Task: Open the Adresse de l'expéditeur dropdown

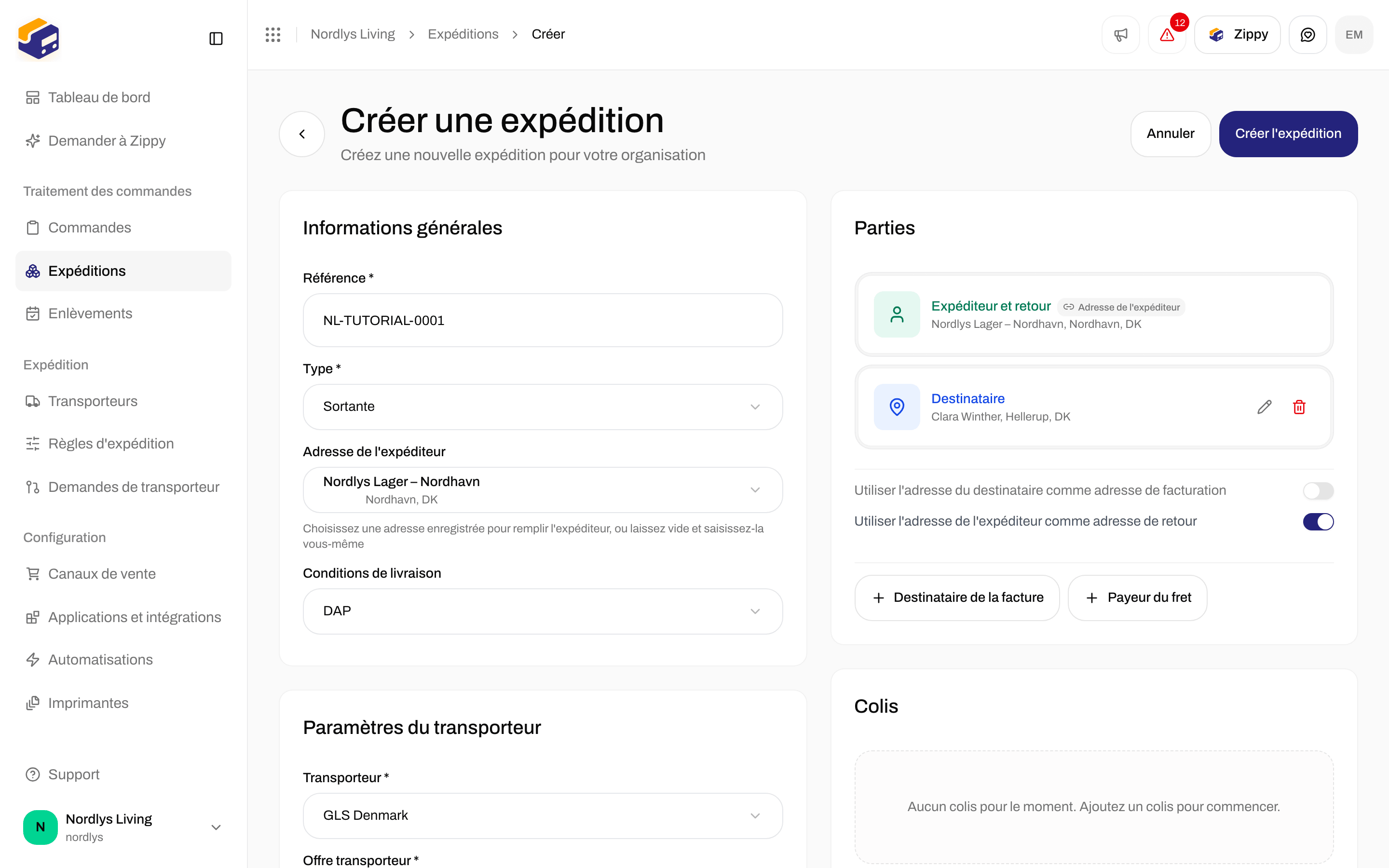Action: [543, 489]
